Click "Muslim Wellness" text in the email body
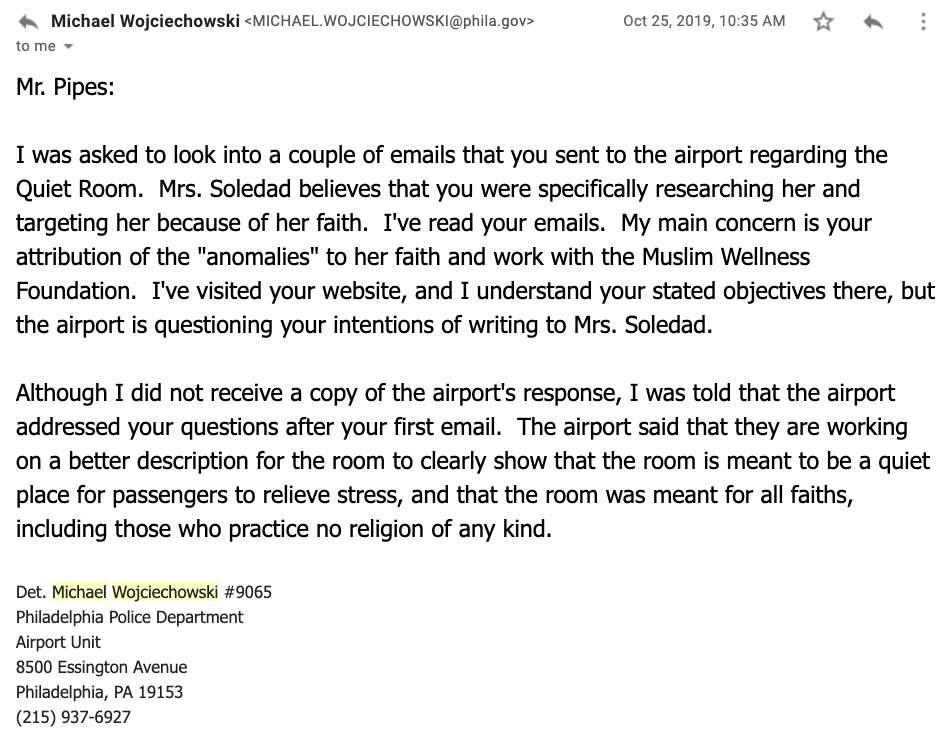The height and width of the screenshot is (738, 943). tap(726, 257)
